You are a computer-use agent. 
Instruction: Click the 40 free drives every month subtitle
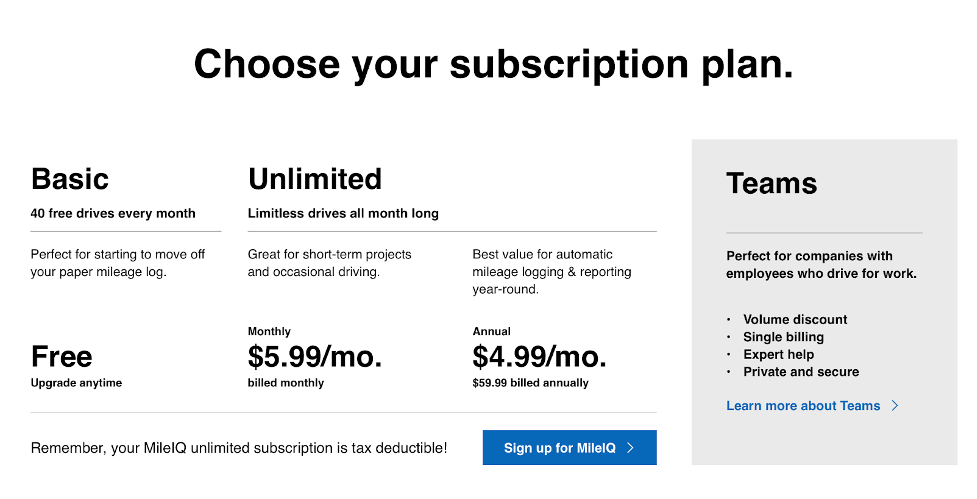(113, 214)
